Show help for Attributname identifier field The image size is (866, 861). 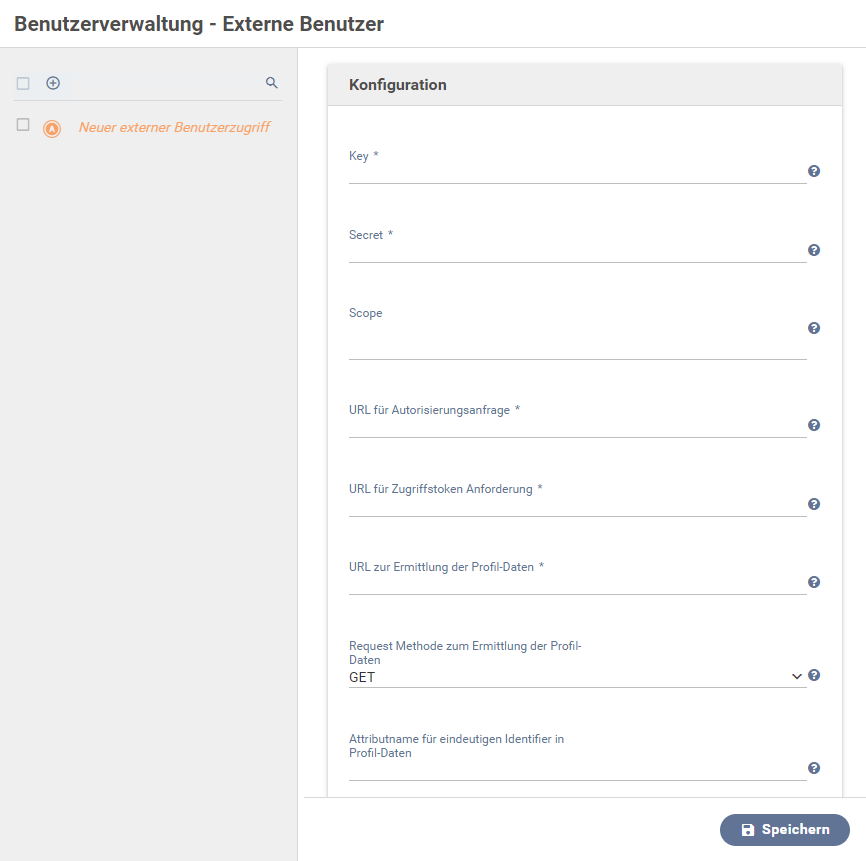pos(814,768)
